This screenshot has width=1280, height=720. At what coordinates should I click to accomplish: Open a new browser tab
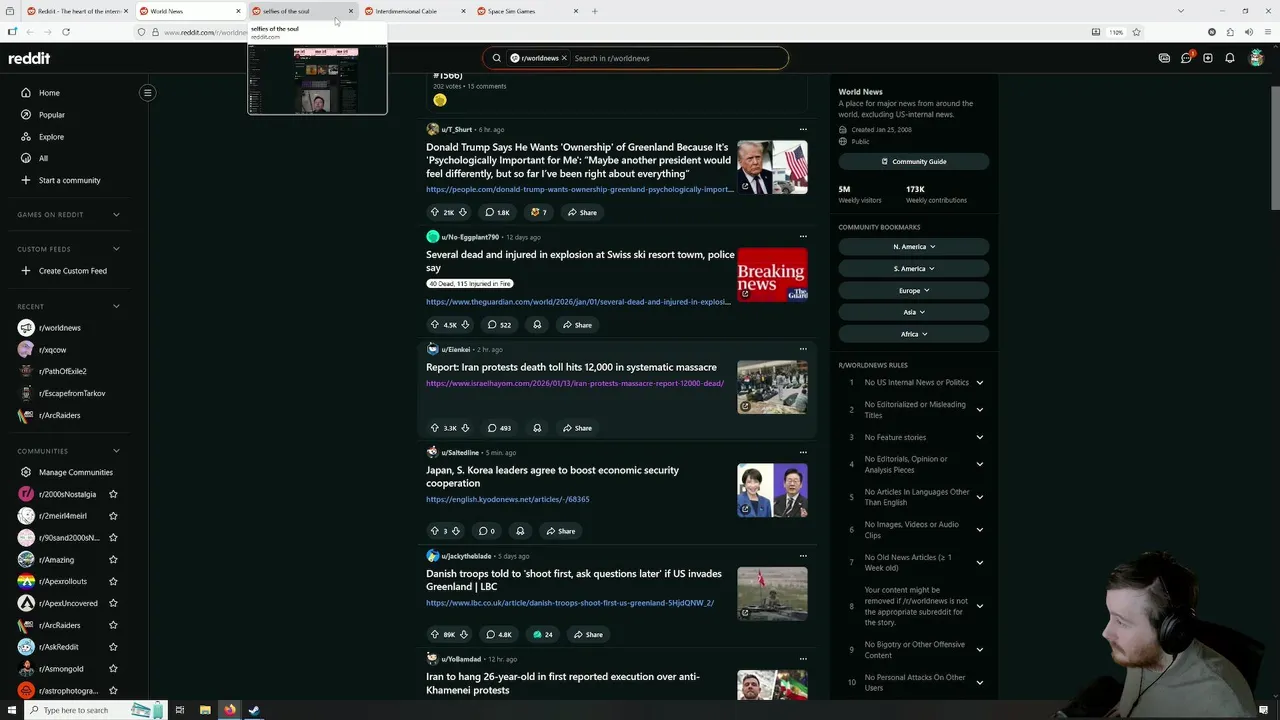pos(595,11)
